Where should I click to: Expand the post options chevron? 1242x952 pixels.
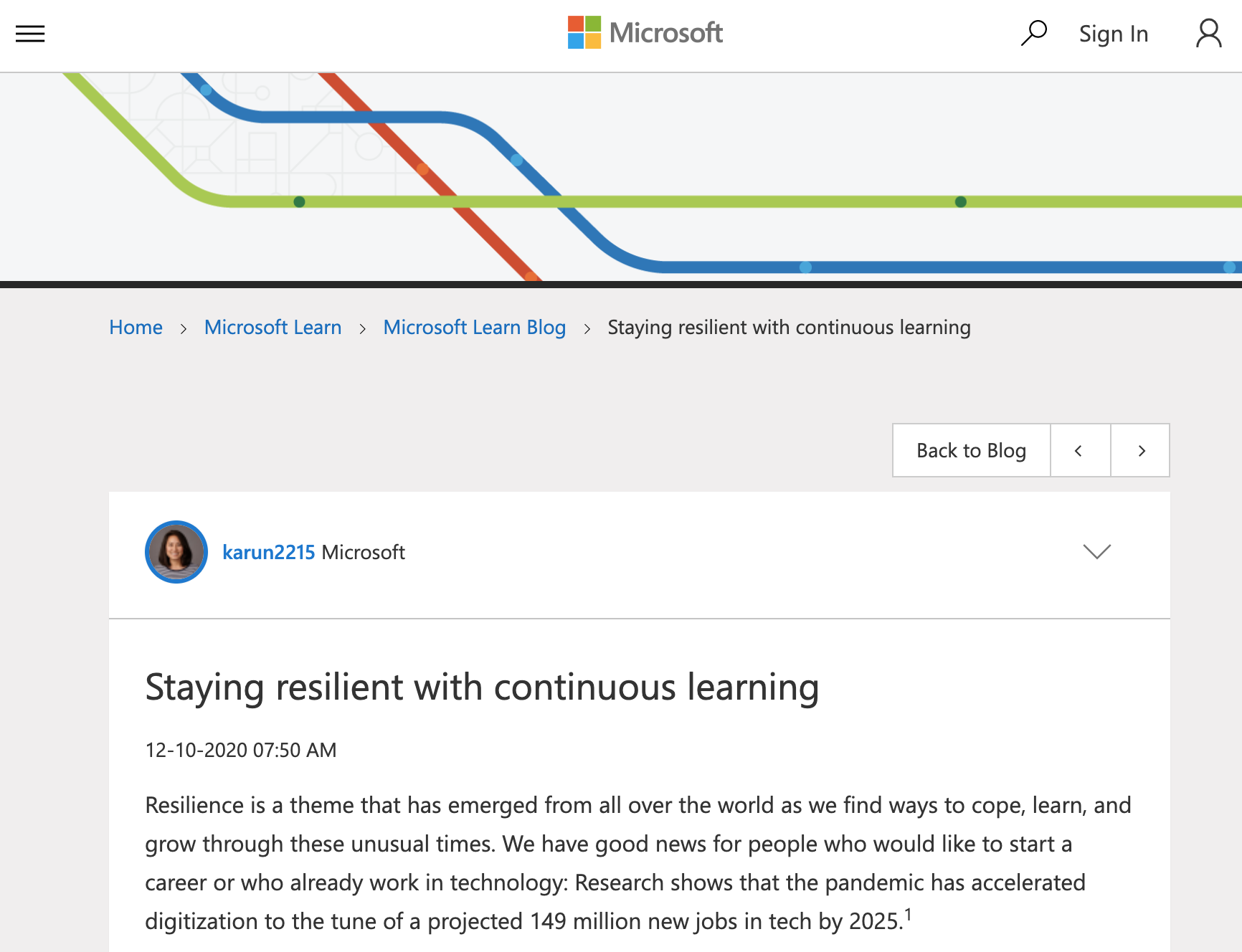[1096, 551]
